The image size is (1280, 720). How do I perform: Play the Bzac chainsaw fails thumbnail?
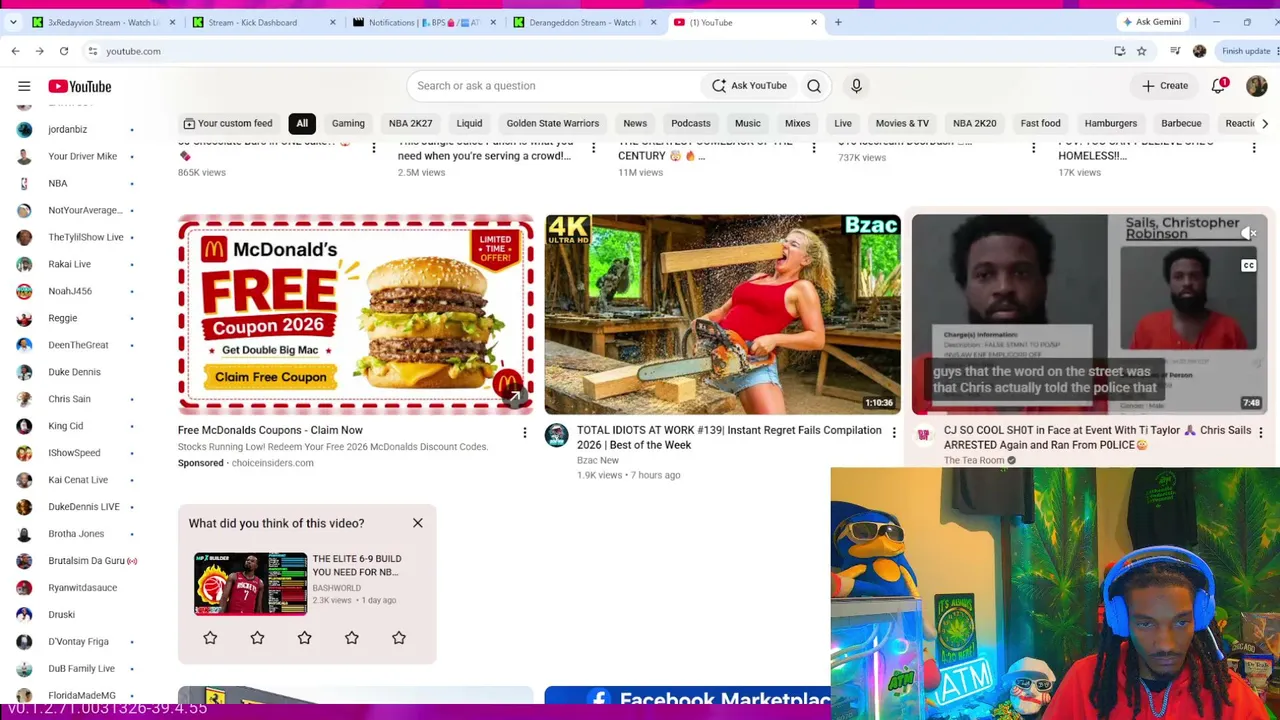pyautogui.click(x=723, y=314)
